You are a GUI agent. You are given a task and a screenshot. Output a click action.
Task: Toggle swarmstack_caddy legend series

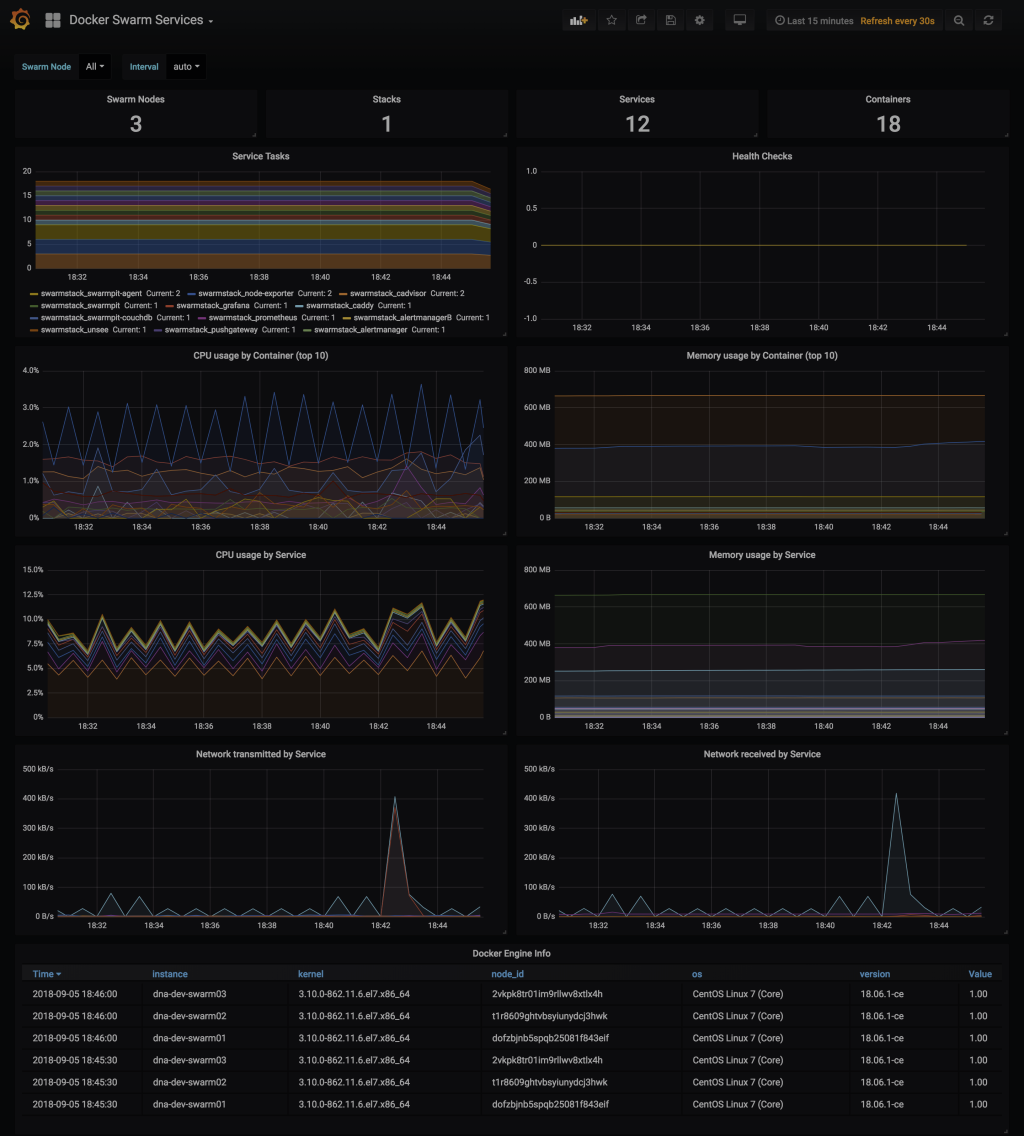(340, 306)
